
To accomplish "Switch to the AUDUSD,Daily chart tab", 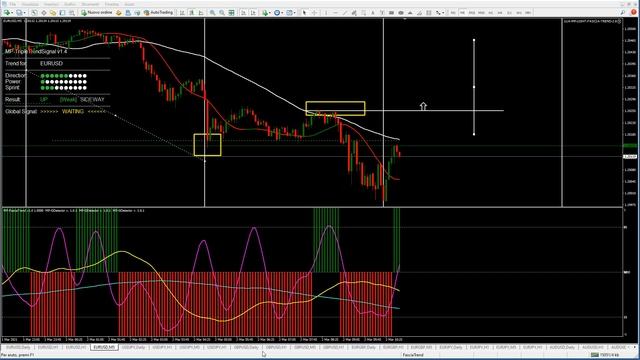I will coord(562,347).
